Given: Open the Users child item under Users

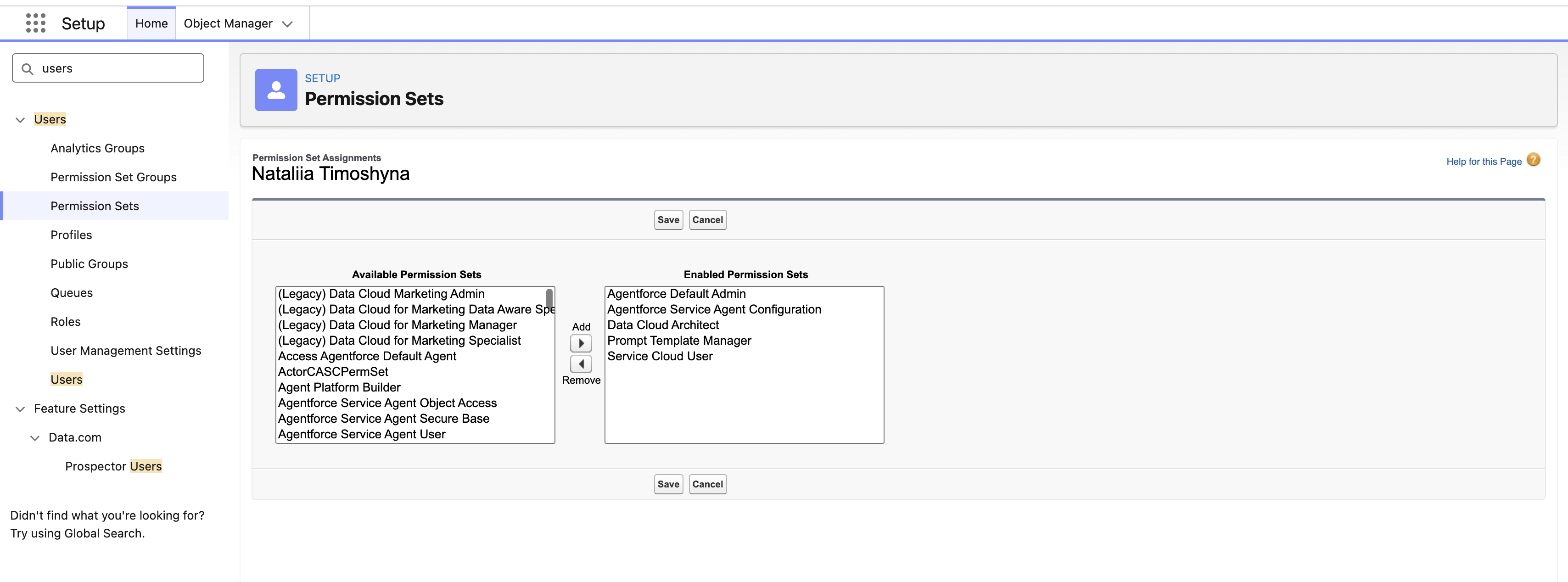Looking at the screenshot, I should pyautogui.click(x=67, y=379).
